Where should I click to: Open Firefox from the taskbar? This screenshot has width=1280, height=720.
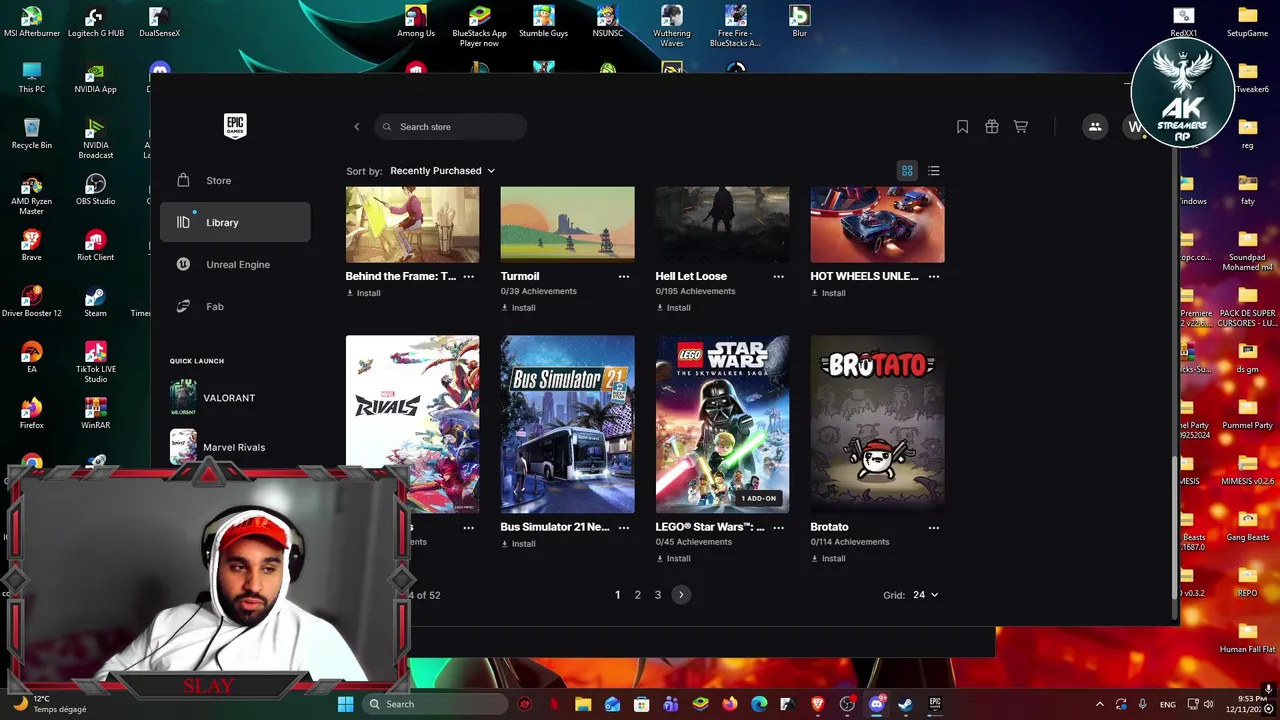(730, 704)
